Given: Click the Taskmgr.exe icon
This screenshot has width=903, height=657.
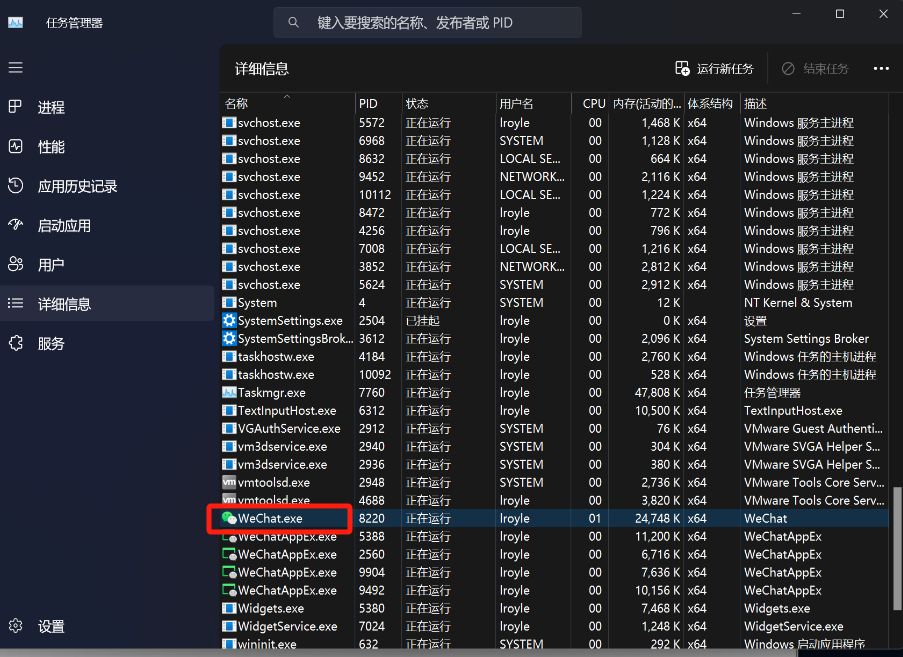Looking at the screenshot, I should tap(229, 392).
